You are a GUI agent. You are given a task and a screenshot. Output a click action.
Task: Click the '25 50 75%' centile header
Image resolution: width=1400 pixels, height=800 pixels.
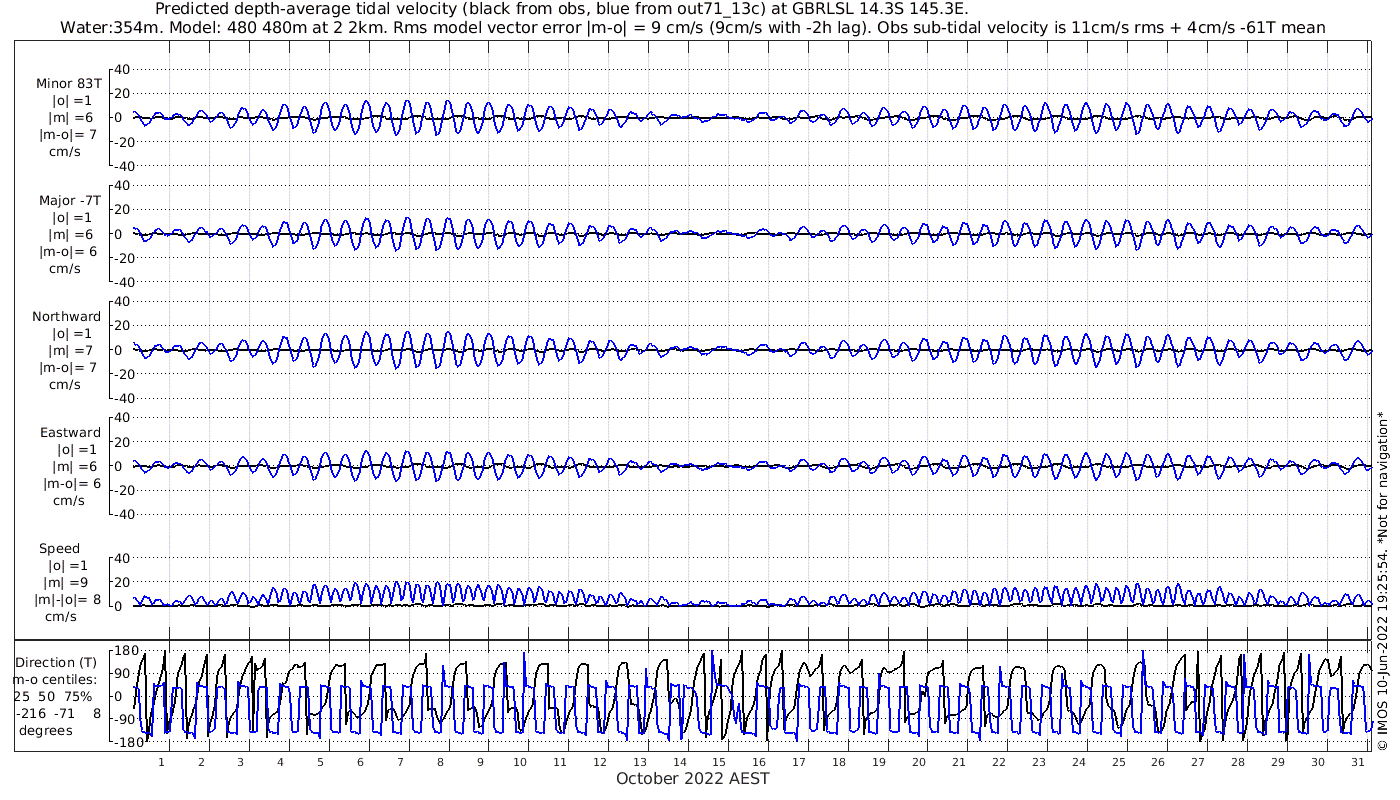click(x=53, y=696)
